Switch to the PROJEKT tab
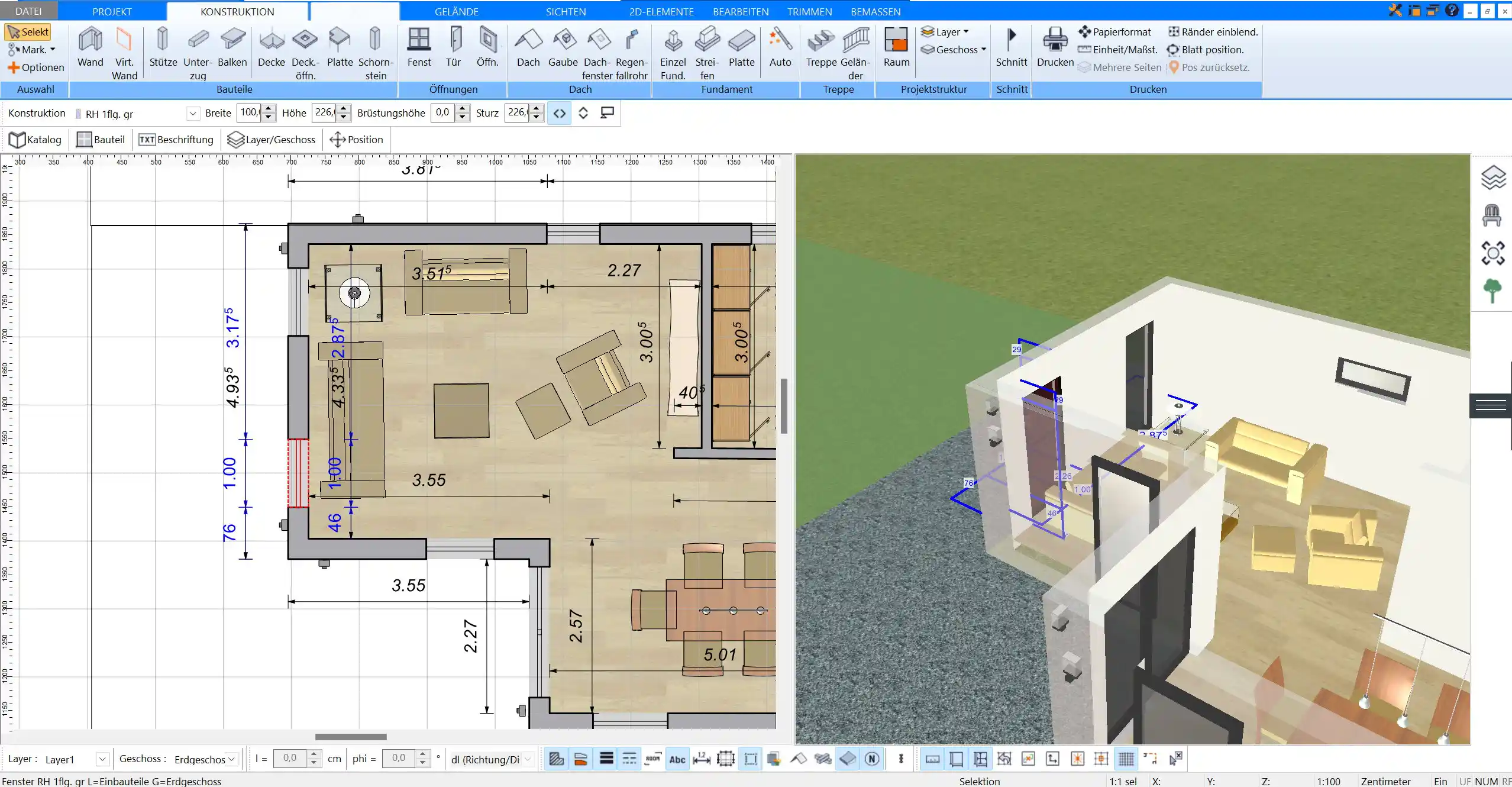Image resolution: width=1512 pixels, height=787 pixels. pos(112,11)
